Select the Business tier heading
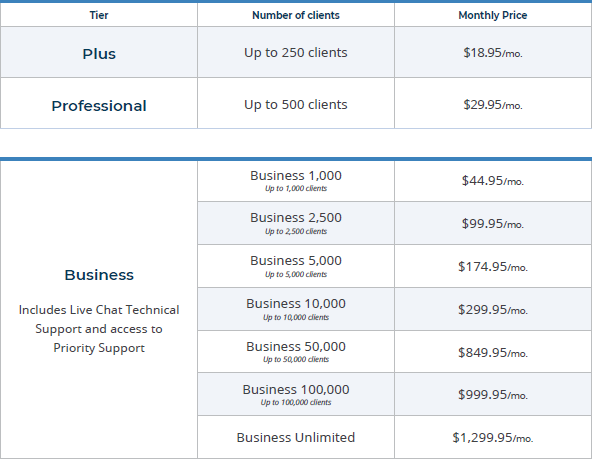Image resolution: width=592 pixels, height=459 pixels. point(99,275)
